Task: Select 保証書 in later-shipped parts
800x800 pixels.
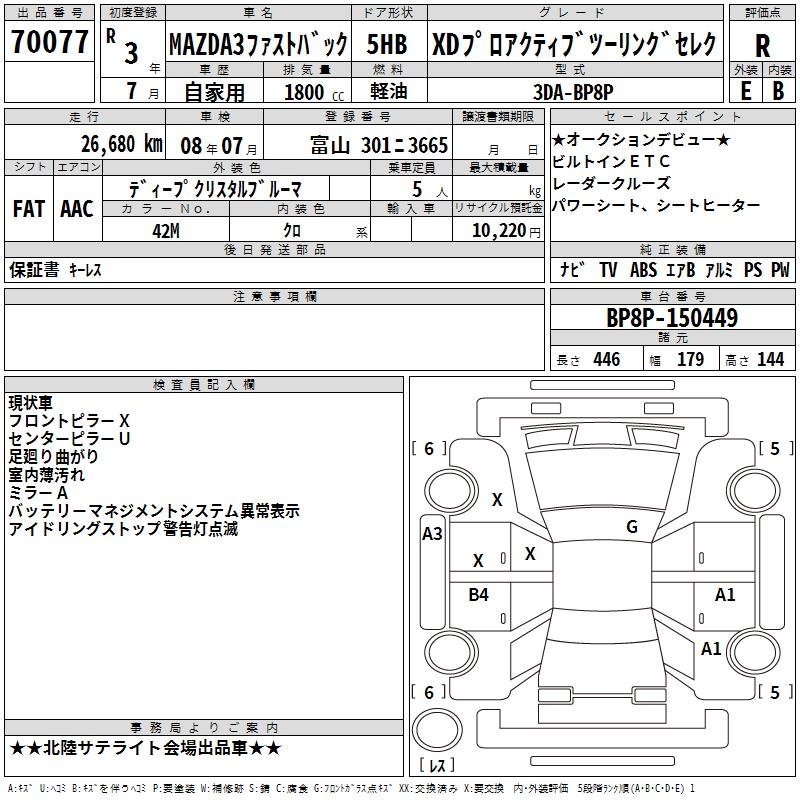Action: (34, 269)
